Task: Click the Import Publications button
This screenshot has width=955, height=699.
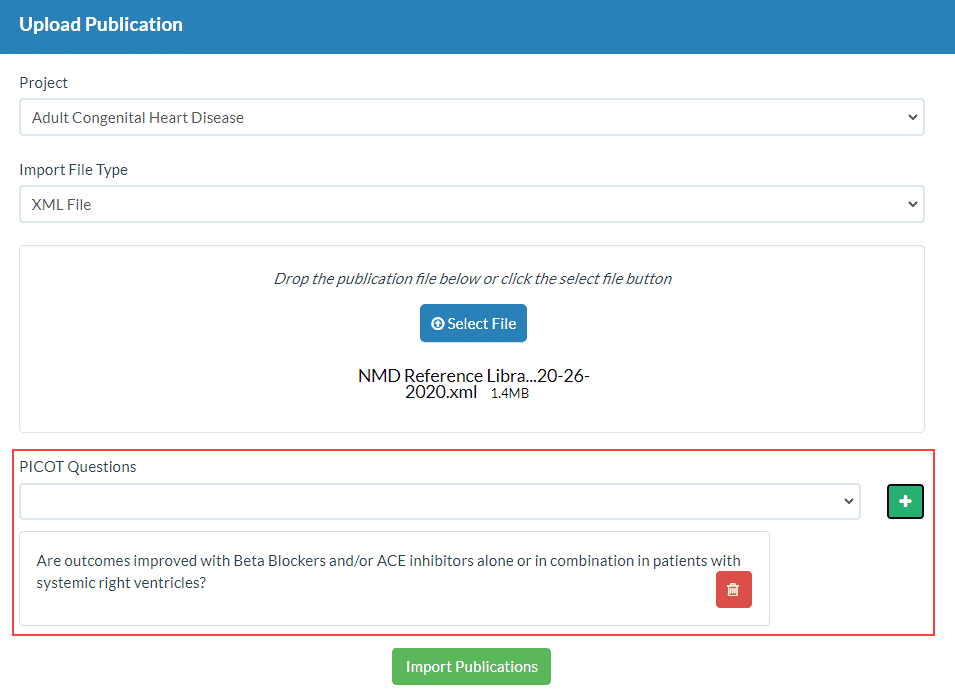Action: click(471, 667)
